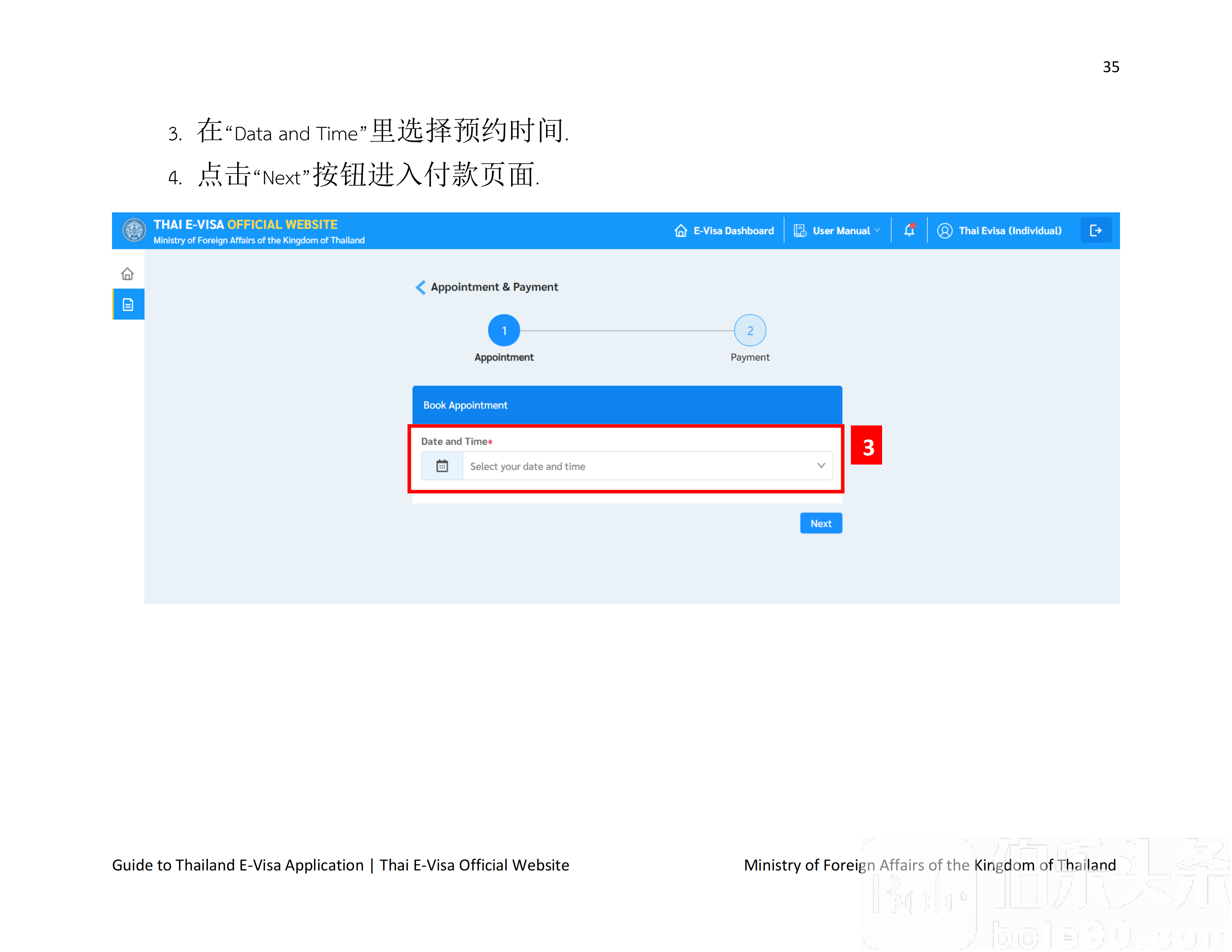Click back chevron next to Appointment & Payment
This screenshot has height=952, width=1232.
[x=420, y=288]
